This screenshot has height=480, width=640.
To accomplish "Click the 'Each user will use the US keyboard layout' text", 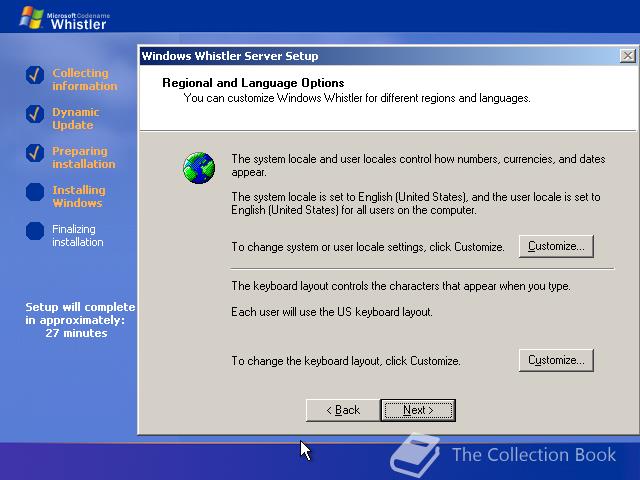I will 332,312.
